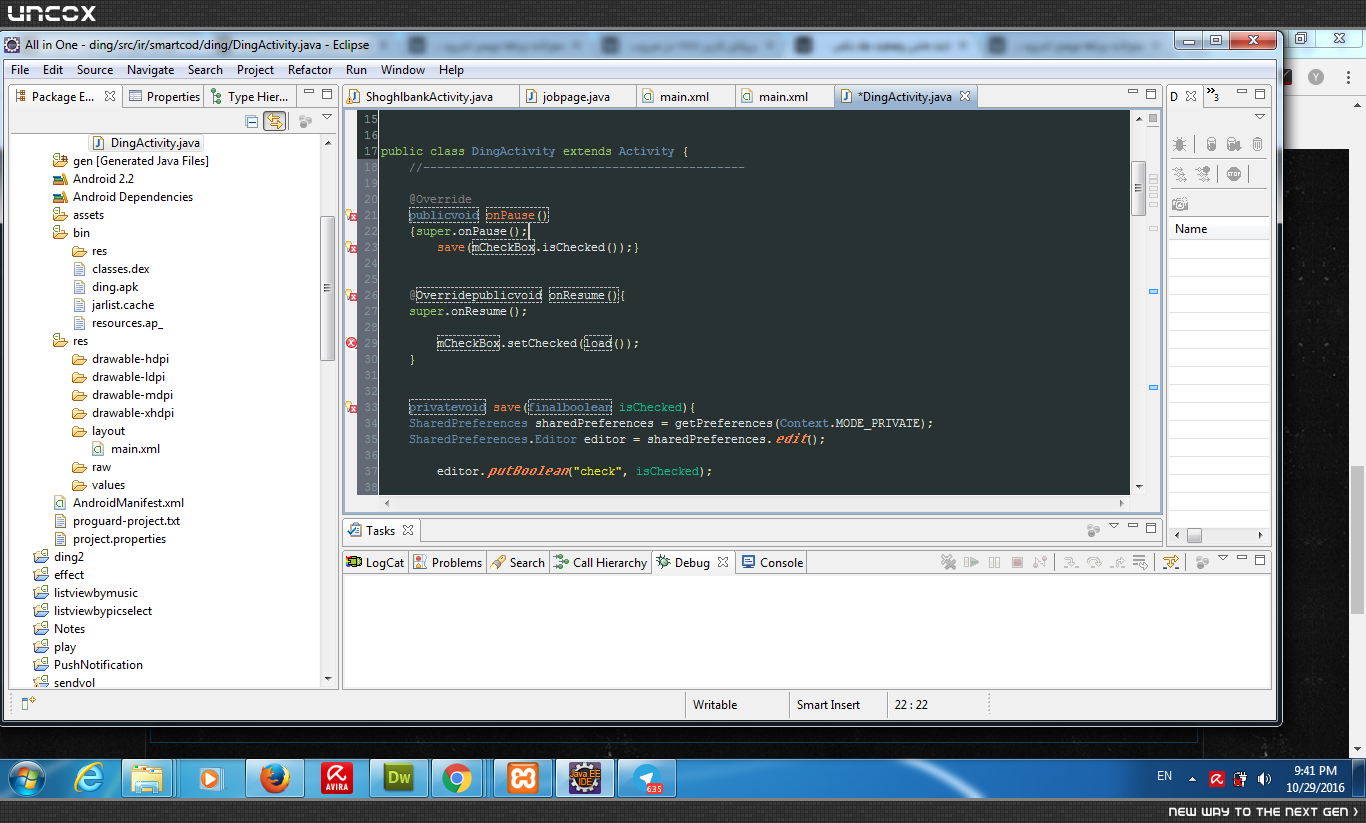The width and height of the screenshot is (1366, 823).
Task: Click the Step Into icon in Debug view
Action: [1070, 563]
